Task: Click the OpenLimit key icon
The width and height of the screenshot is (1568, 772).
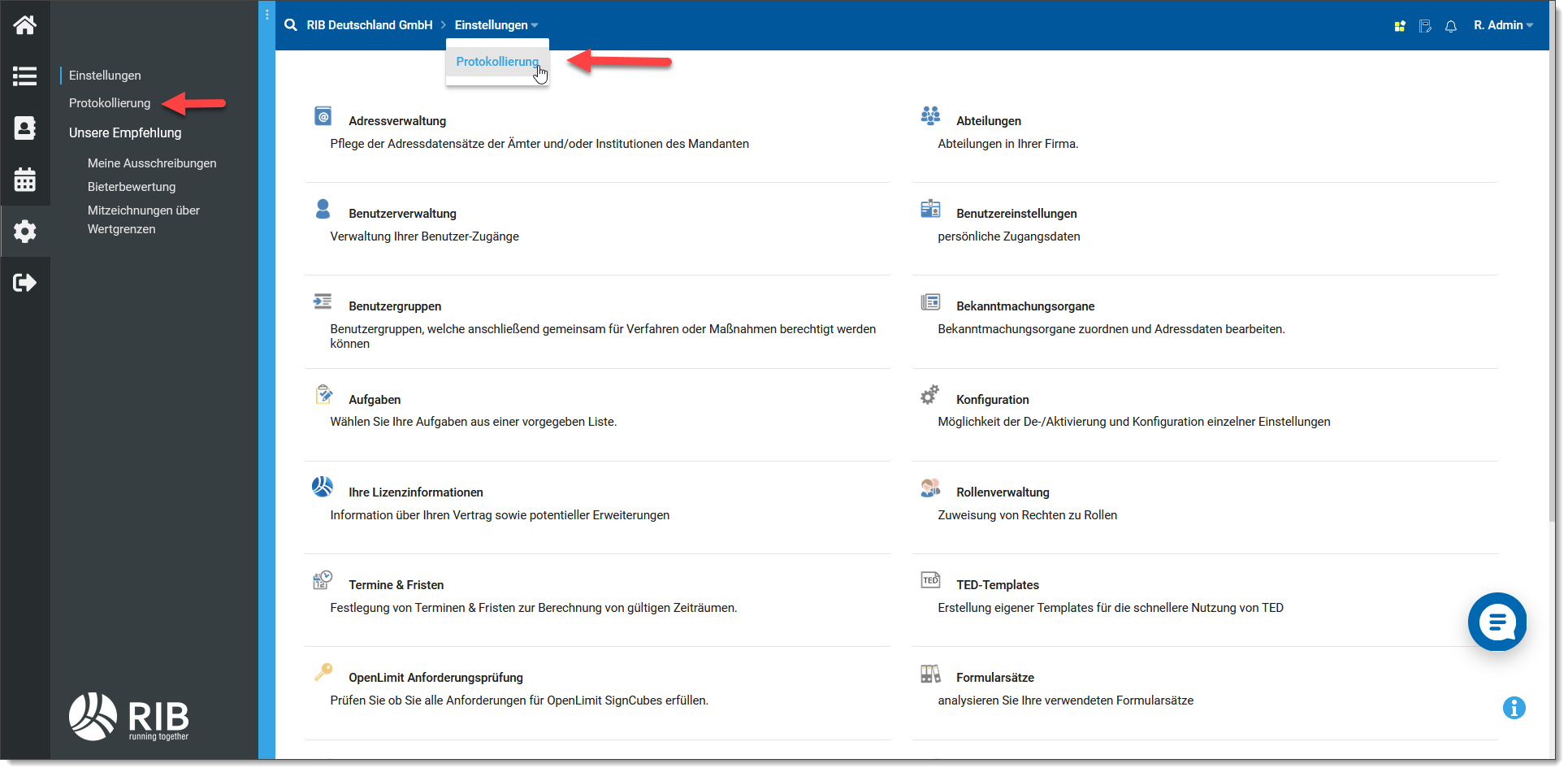Action: click(323, 672)
